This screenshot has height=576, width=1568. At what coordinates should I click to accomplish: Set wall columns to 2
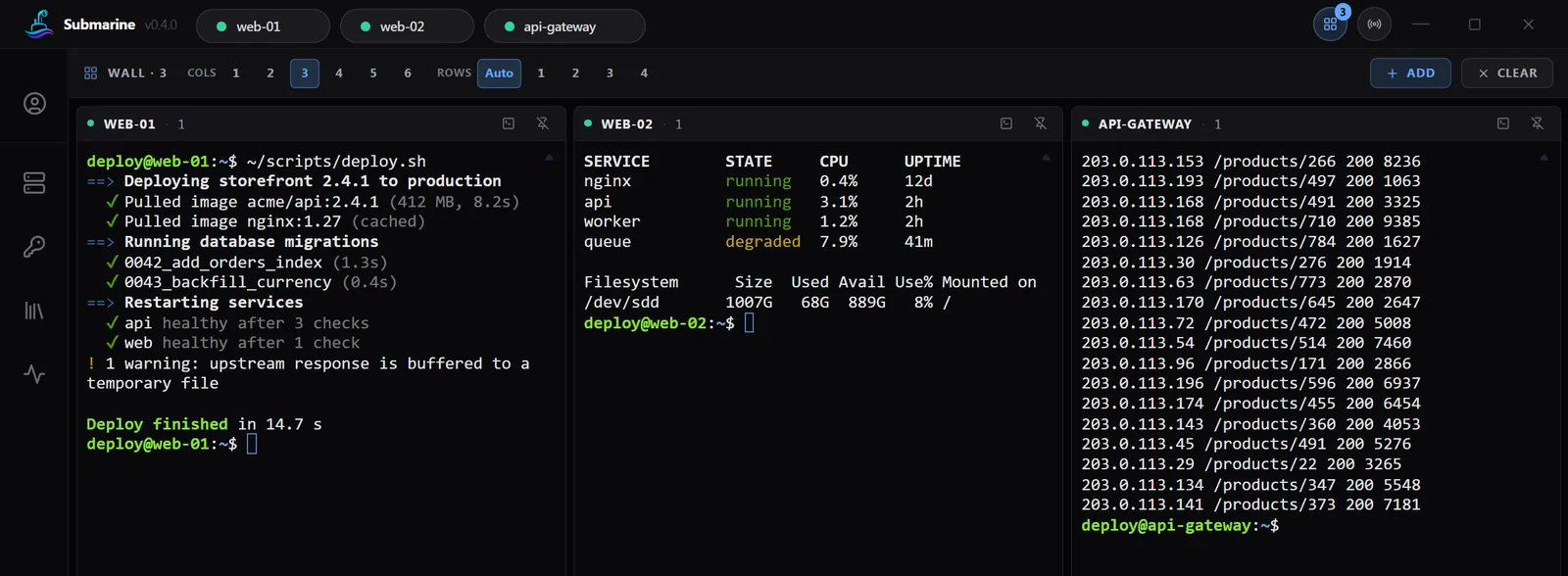(x=270, y=73)
